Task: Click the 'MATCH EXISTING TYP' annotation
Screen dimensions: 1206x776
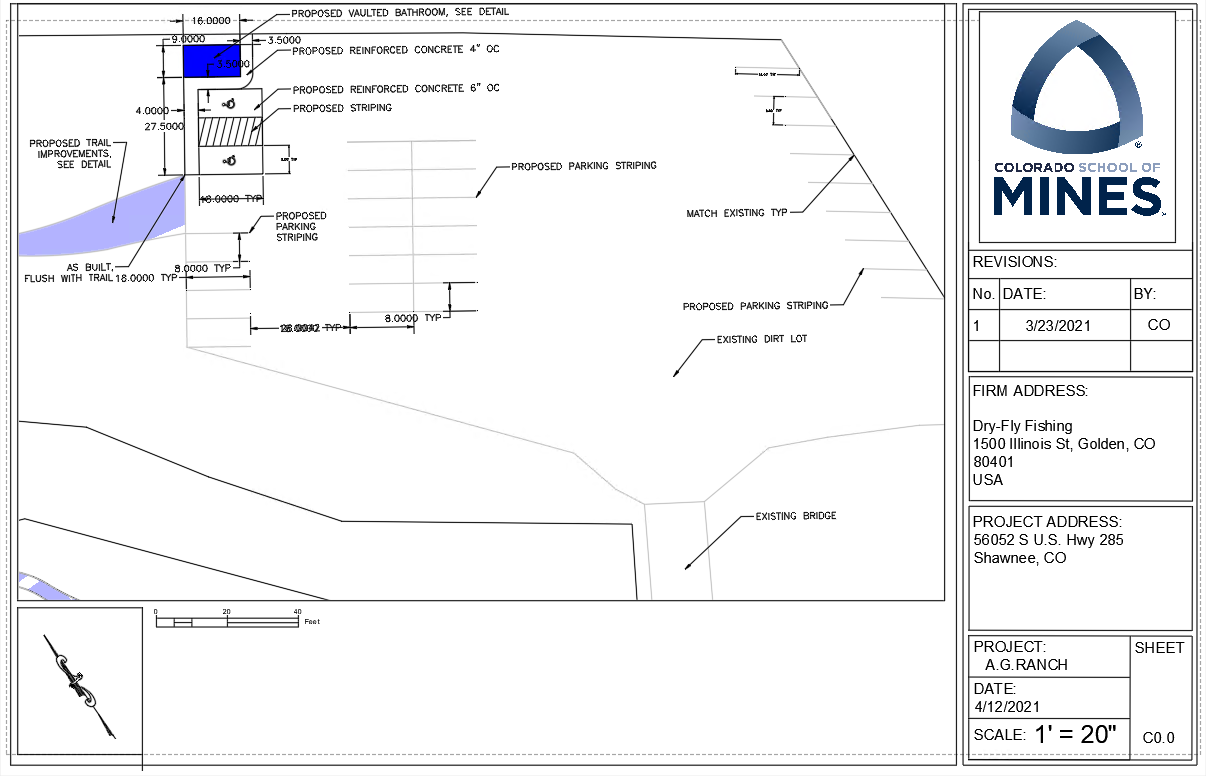Action: pos(737,213)
